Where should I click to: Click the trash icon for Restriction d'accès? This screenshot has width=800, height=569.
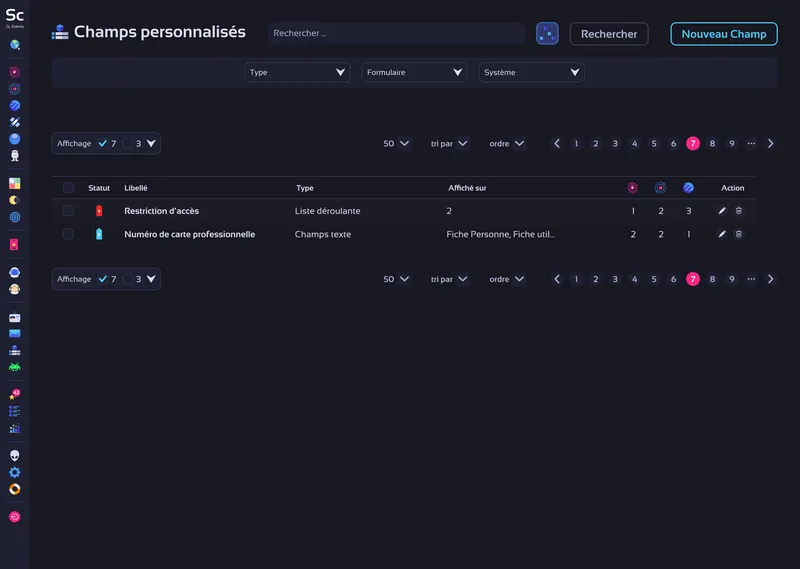point(739,211)
